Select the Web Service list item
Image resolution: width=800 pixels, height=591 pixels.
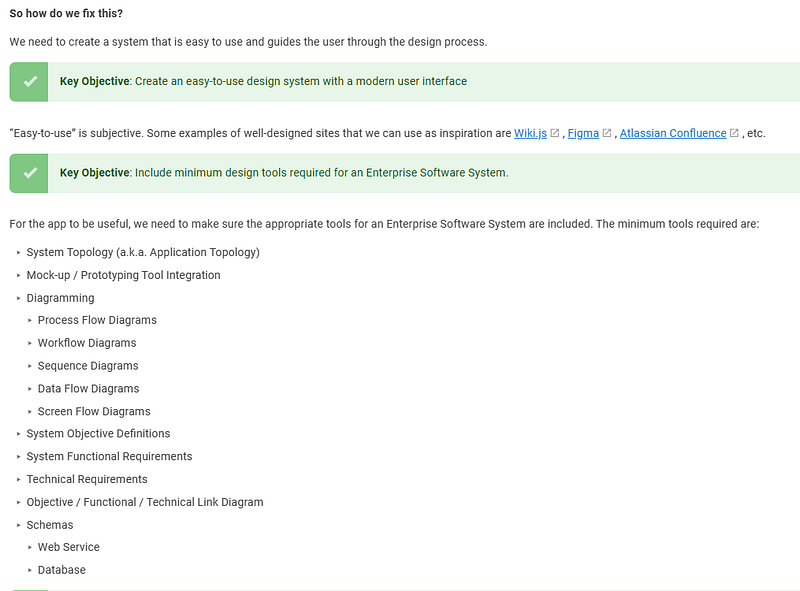click(x=68, y=547)
